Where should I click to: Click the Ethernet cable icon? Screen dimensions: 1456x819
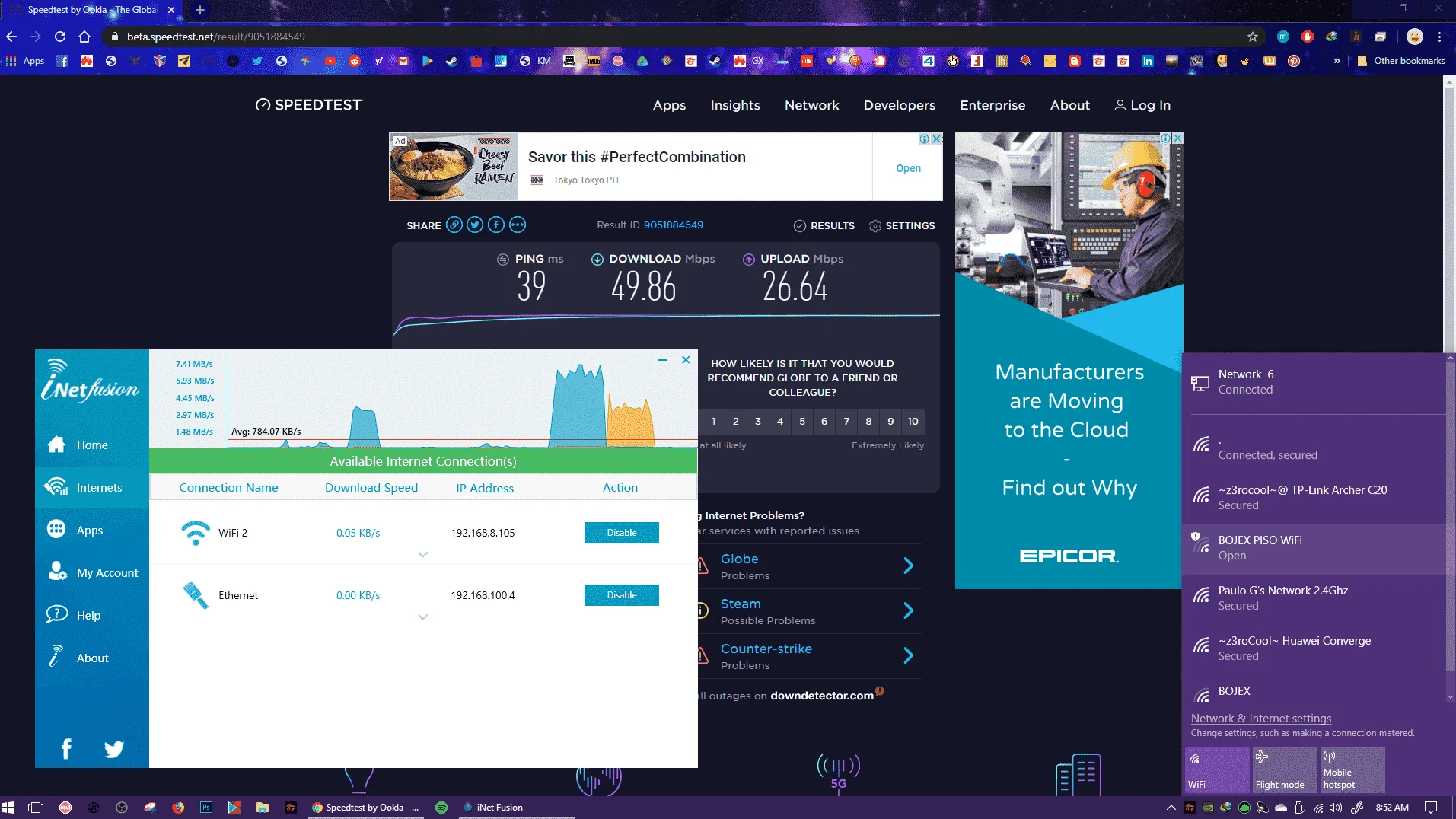click(196, 595)
